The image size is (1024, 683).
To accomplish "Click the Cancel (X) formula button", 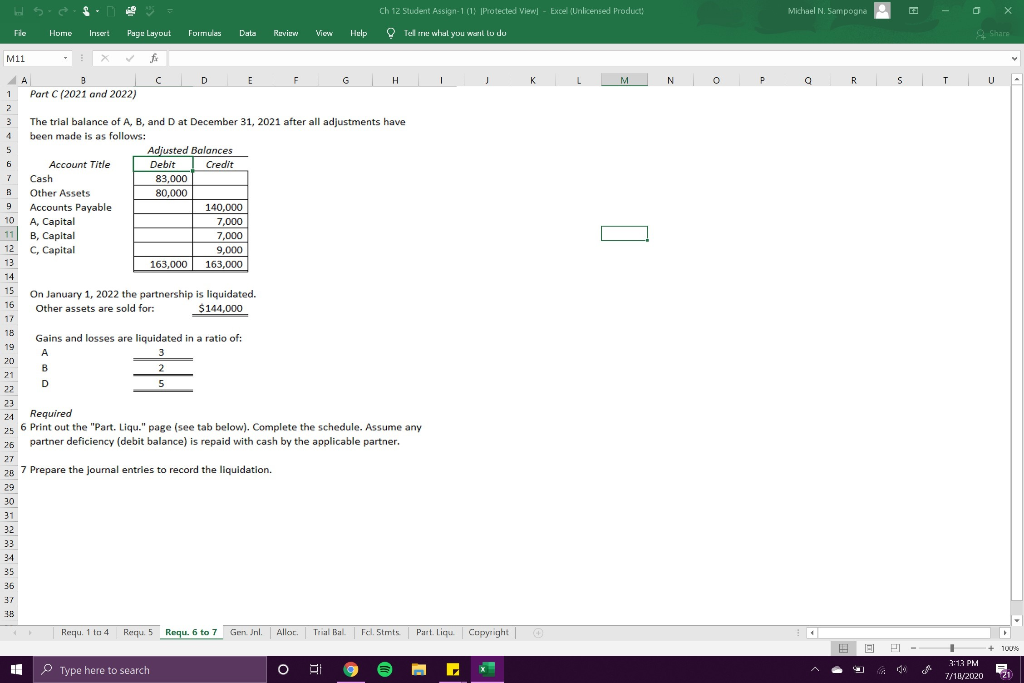I will 104,59.
